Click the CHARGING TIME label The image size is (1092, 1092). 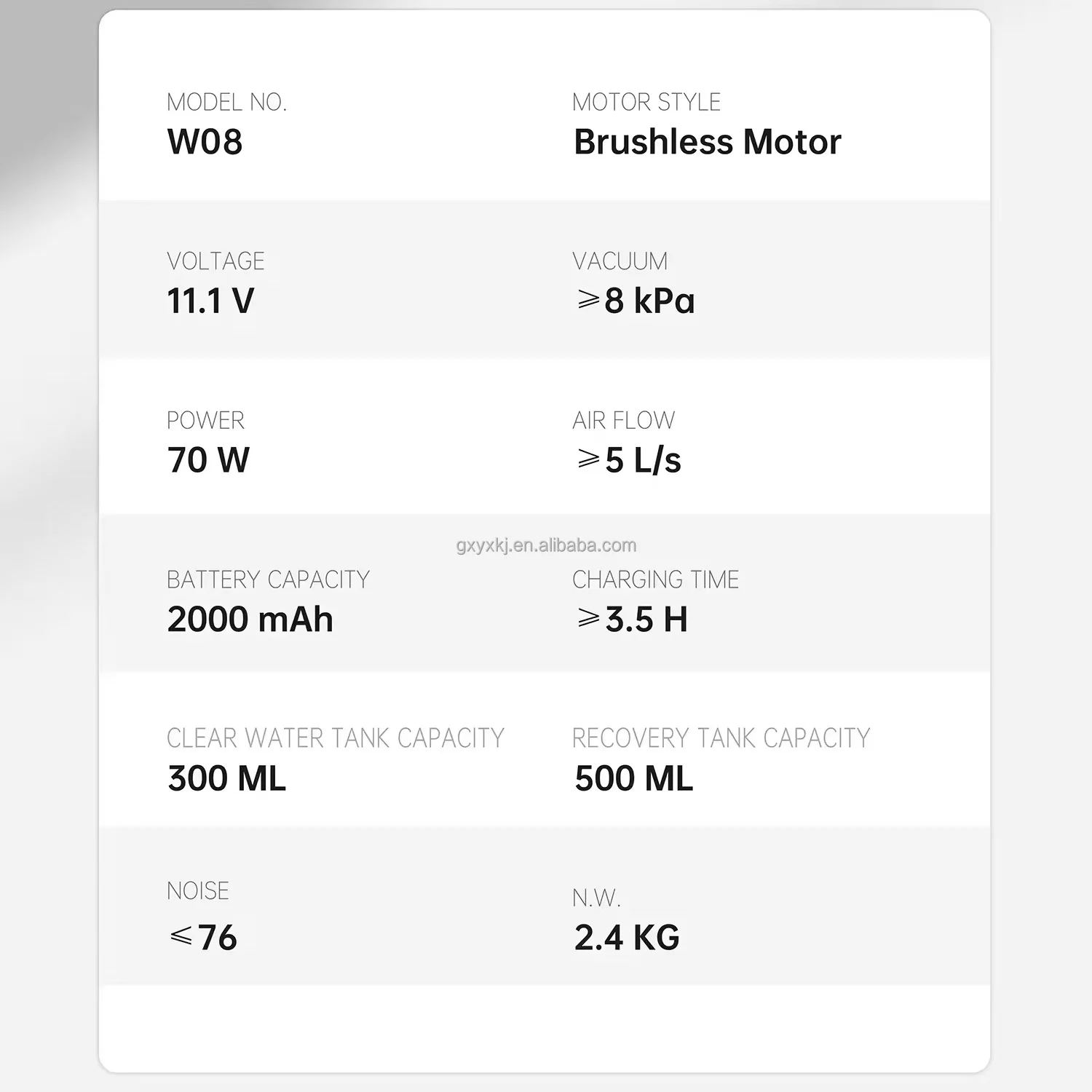tap(656, 579)
